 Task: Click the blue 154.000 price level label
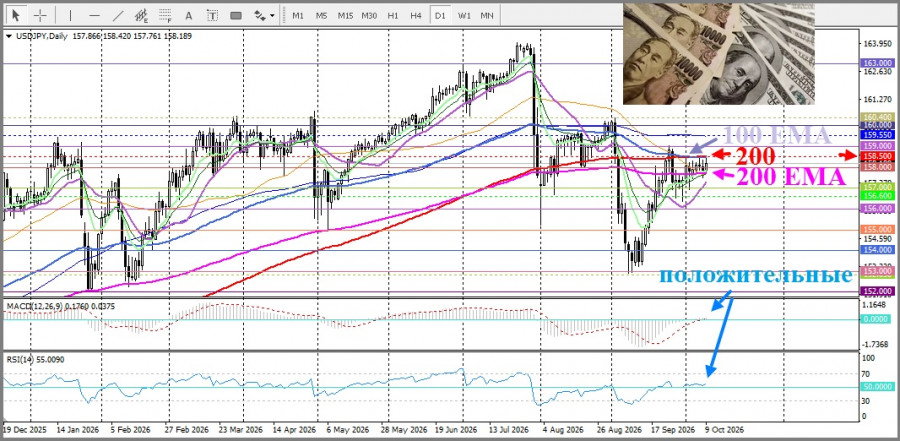[x=878, y=250]
